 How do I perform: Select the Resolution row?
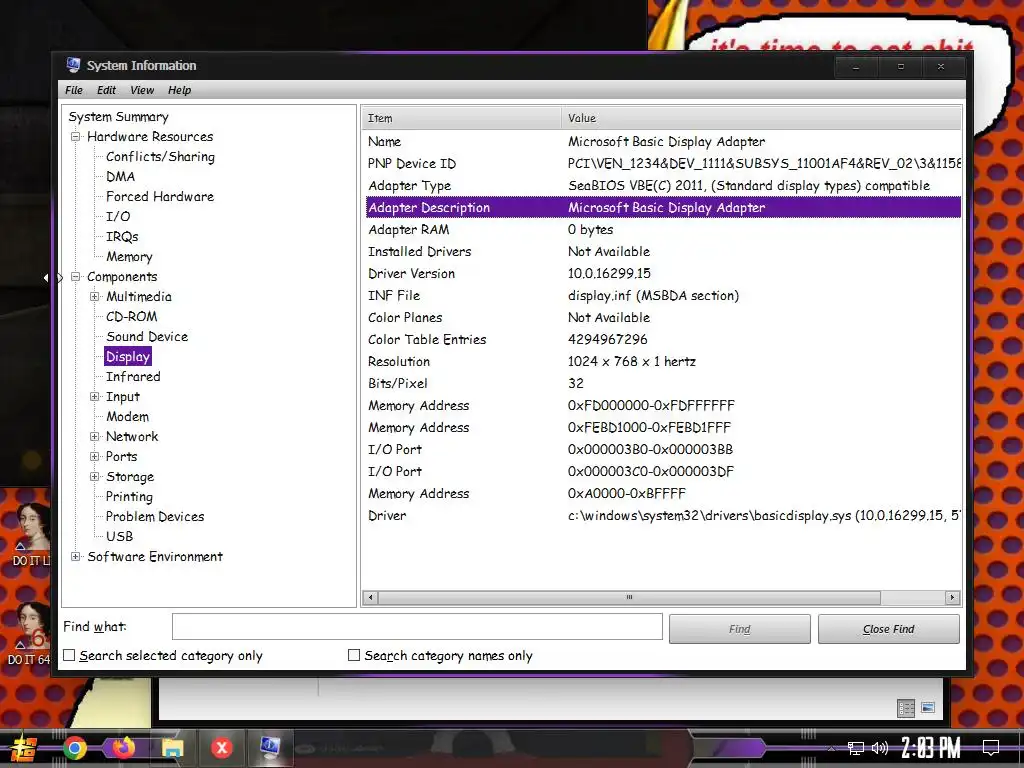663,362
